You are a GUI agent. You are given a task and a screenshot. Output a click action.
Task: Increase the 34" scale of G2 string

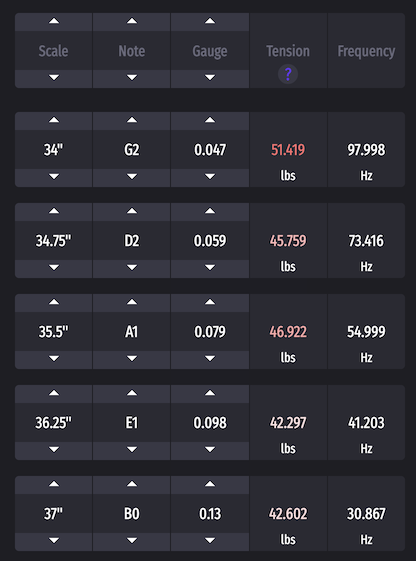[x=54, y=121]
